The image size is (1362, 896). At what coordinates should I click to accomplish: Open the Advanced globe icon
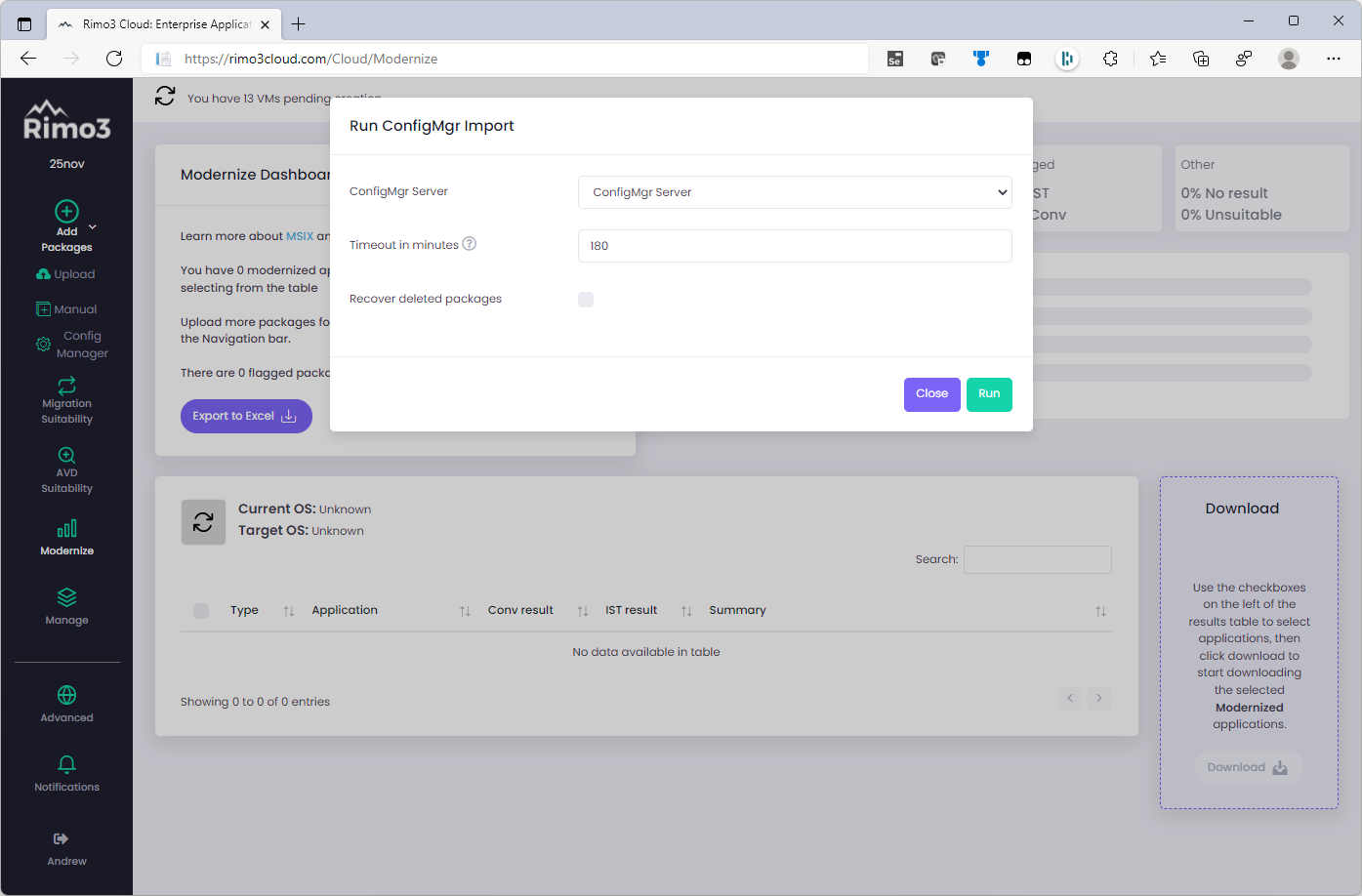click(66, 695)
